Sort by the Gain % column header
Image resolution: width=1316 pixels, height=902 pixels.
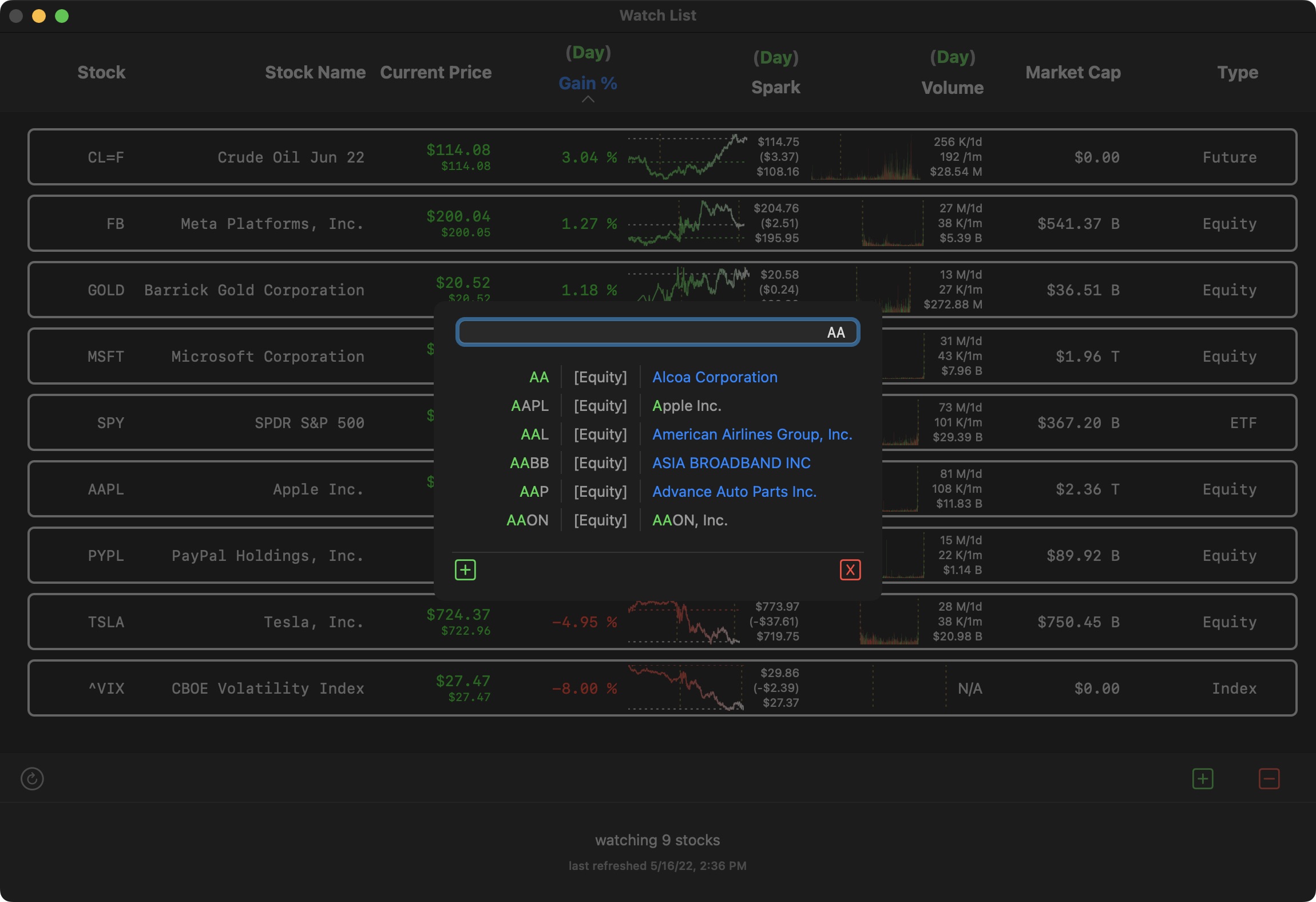tap(588, 83)
